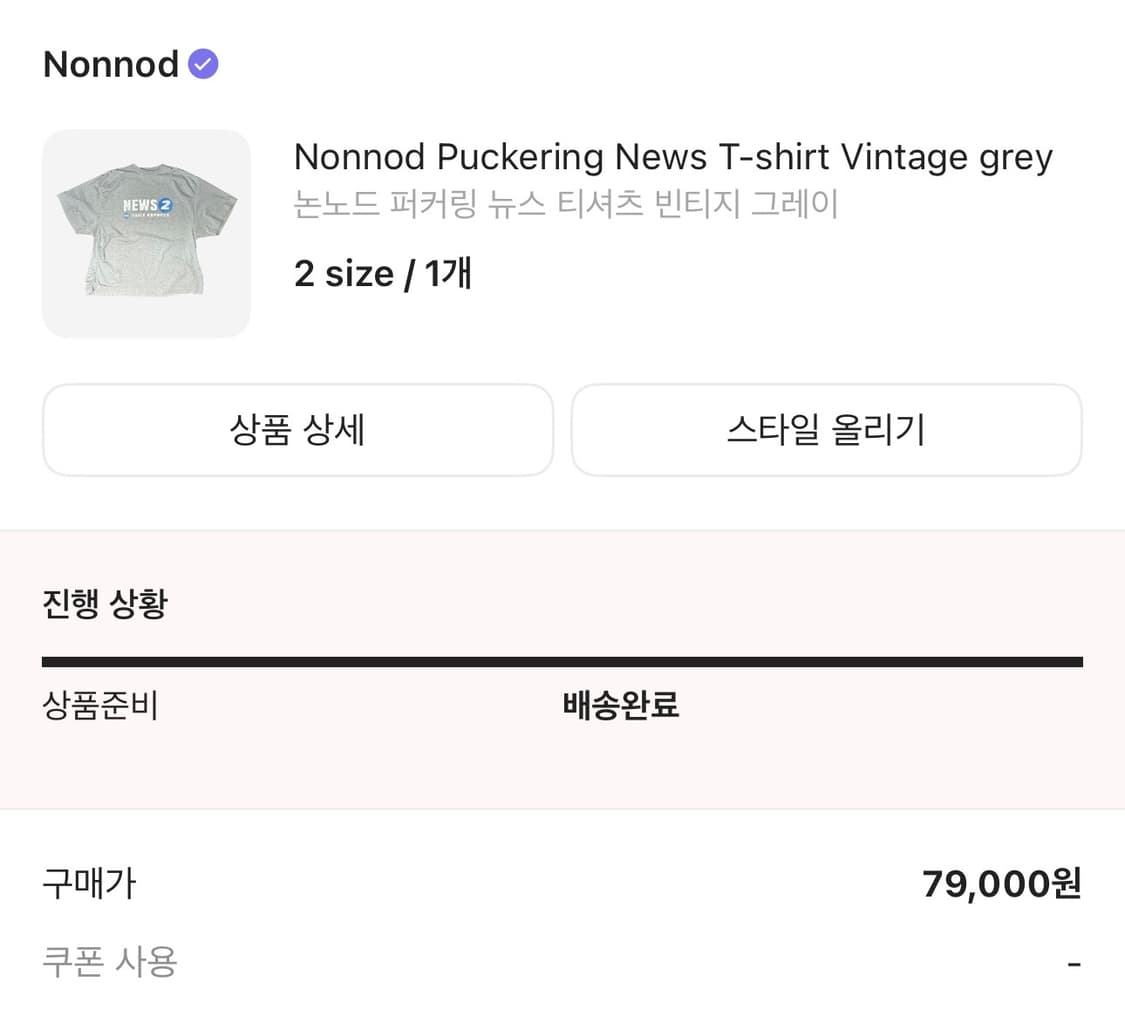Tap the dash value for coupon usage
The width and height of the screenshot is (1125, 1010).
click(1074, 964)
